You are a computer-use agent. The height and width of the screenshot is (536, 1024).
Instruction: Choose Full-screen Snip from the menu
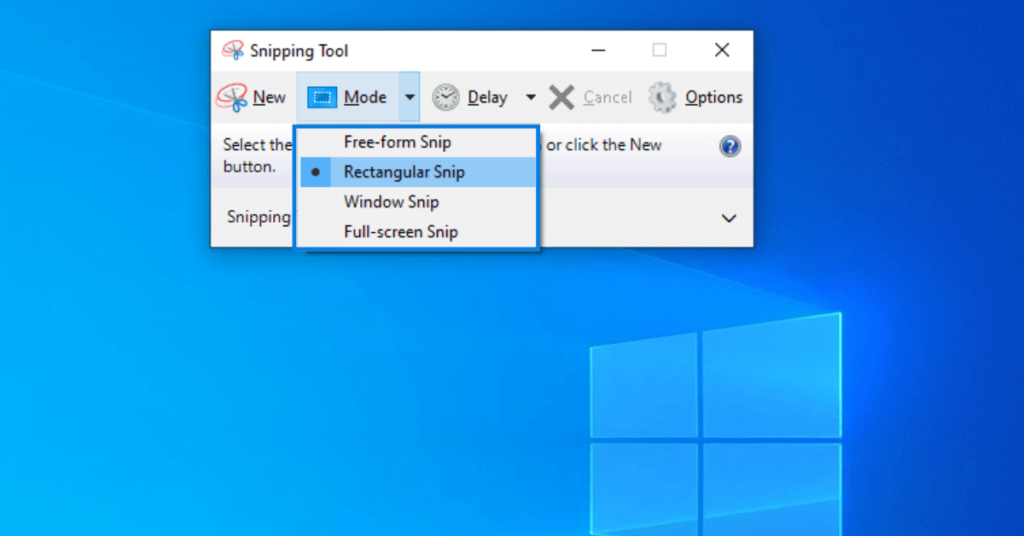point(418,232)
